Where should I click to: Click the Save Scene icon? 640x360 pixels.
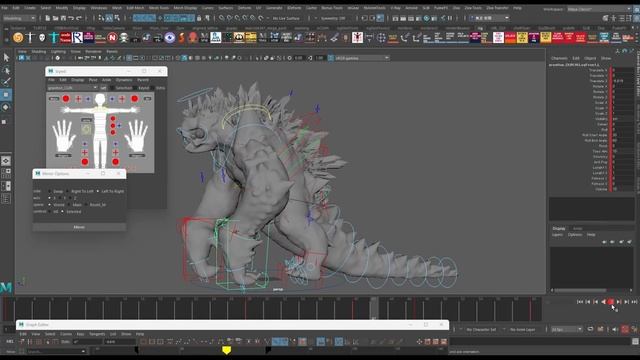pyautogui.click(x=63, y=18)
